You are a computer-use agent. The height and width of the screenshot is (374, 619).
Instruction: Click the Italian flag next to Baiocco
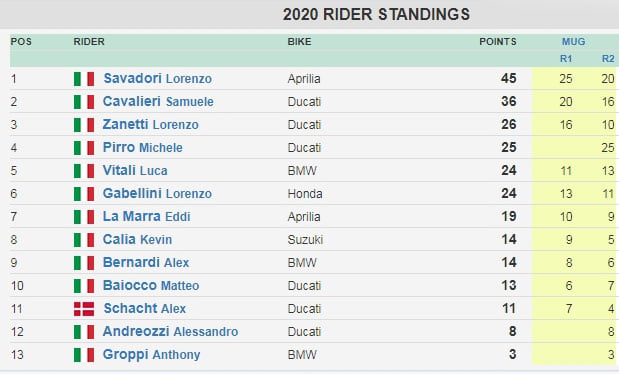(84, 286)
